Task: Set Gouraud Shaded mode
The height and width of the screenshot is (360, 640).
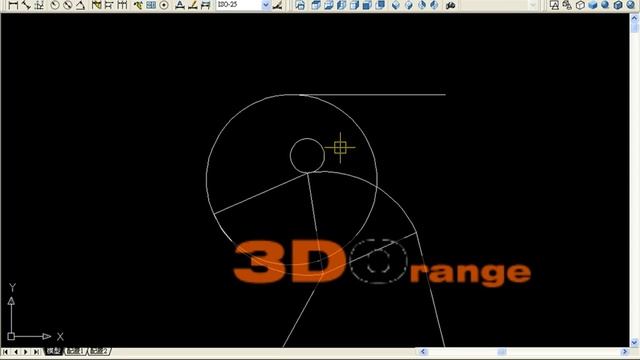Action: [606, 5]
